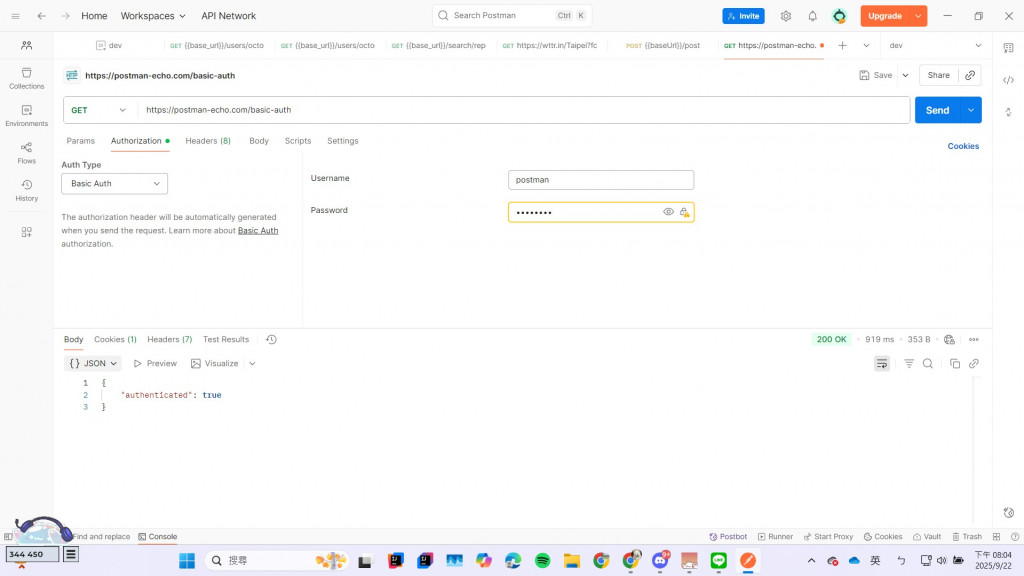Open response more options ellipsis
This screenshot has height=576, width=1024.
pyautogui.click(x=974, y=339)
